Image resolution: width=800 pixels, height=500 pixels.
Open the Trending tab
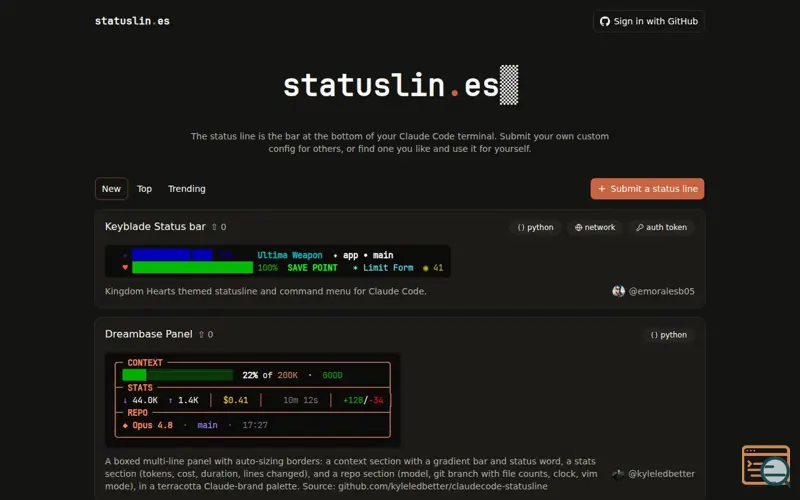187,189
